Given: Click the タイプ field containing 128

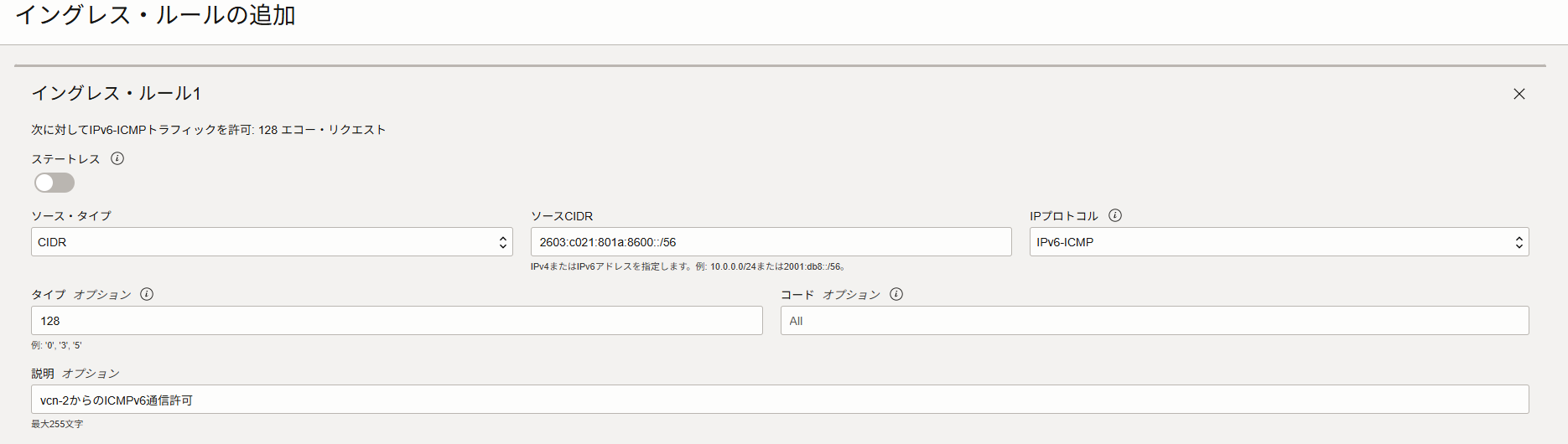Looking at the screenshot, I should [x=397, y=321].
